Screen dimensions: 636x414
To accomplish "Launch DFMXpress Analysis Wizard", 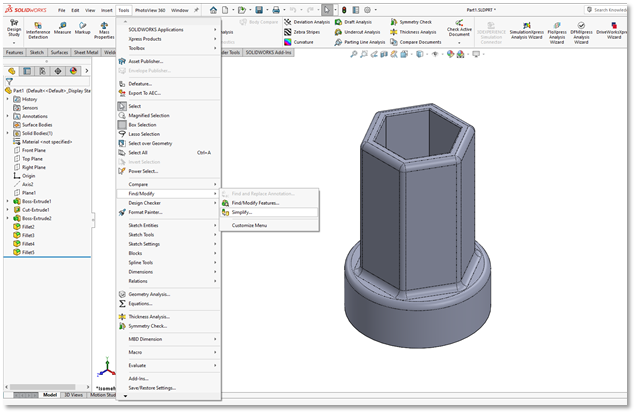I will pos(581,33).
